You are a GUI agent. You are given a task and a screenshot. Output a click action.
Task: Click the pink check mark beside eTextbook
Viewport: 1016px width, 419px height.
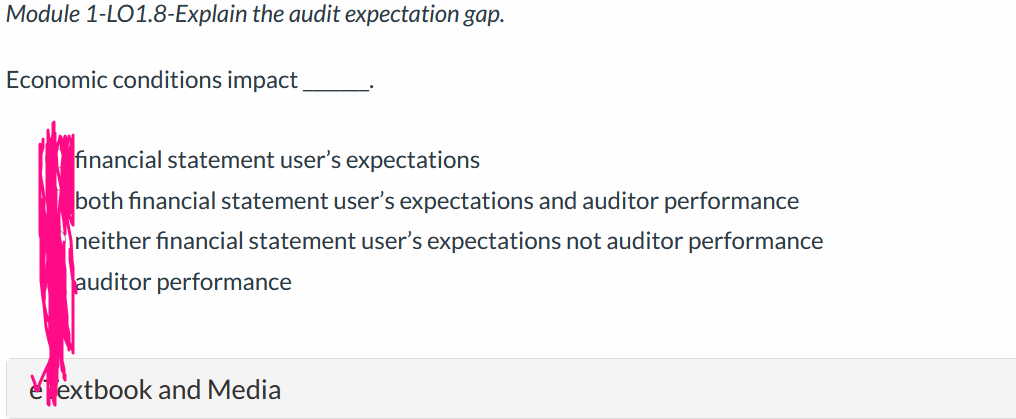[x=38, y=382]
